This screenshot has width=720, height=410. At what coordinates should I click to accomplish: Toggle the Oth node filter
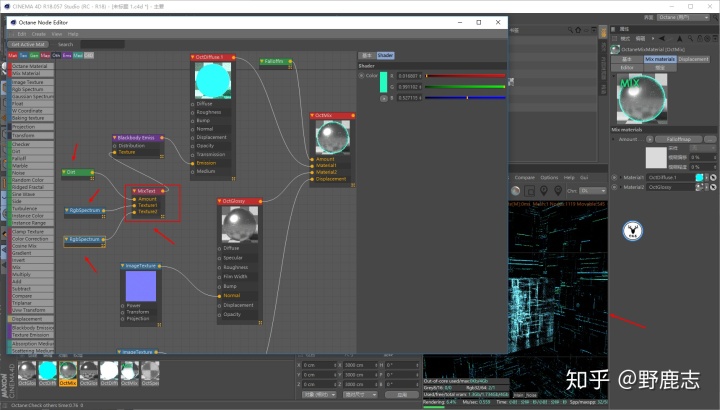(56, 56)
